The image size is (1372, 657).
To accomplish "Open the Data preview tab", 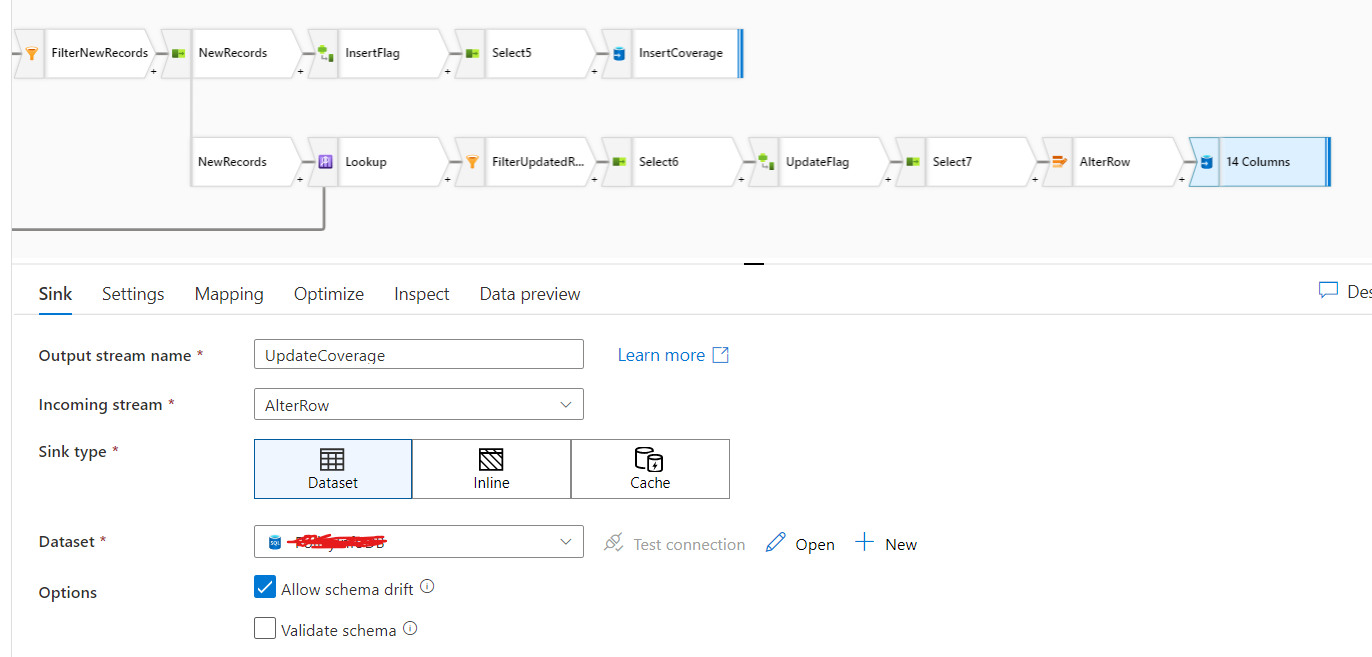I will coord(529,293).
